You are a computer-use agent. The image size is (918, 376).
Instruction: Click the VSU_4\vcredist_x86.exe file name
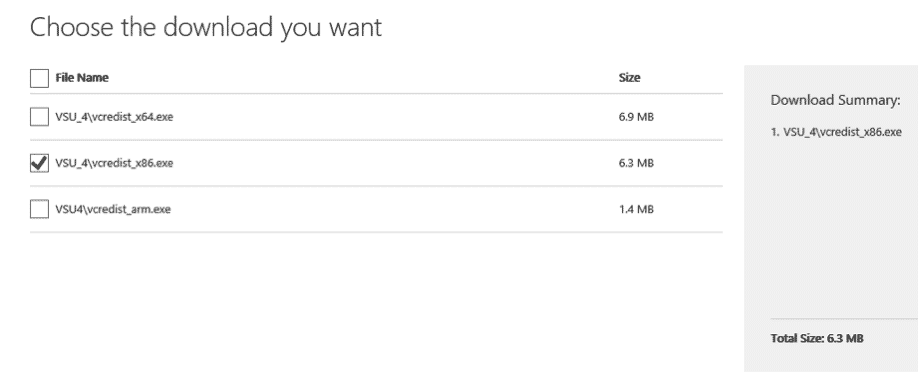[x=114, y=163]
